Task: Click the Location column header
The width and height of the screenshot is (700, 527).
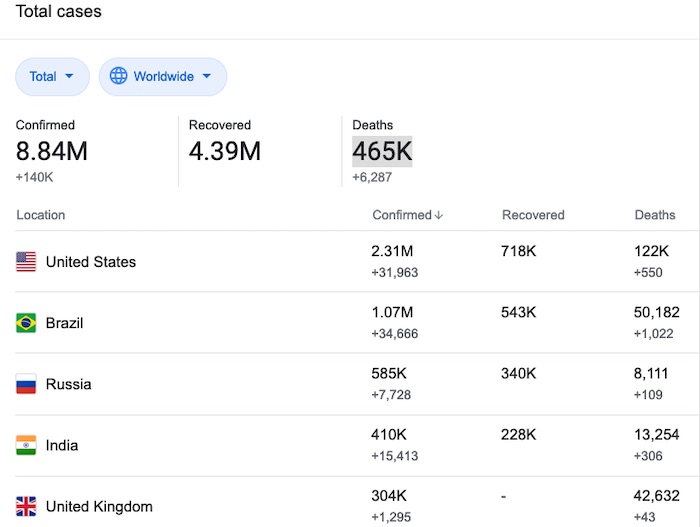Action: pos(41,215)
